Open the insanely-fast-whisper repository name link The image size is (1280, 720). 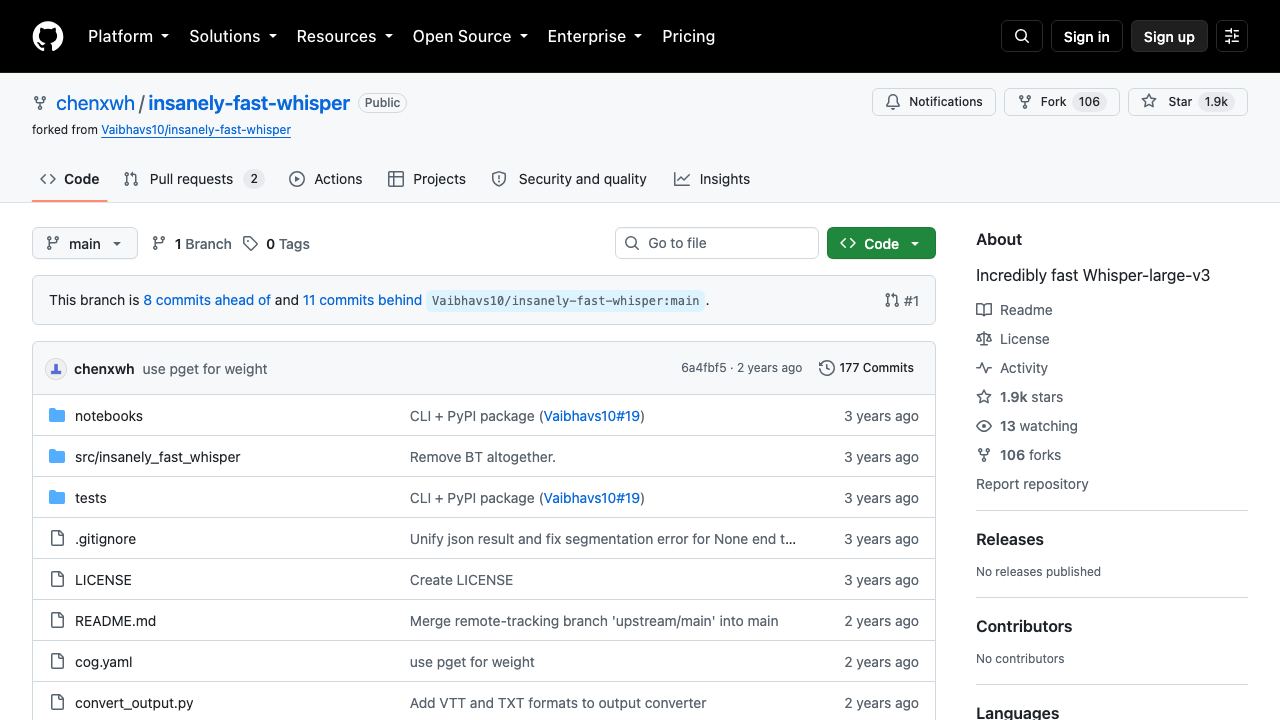click(249, 103)
